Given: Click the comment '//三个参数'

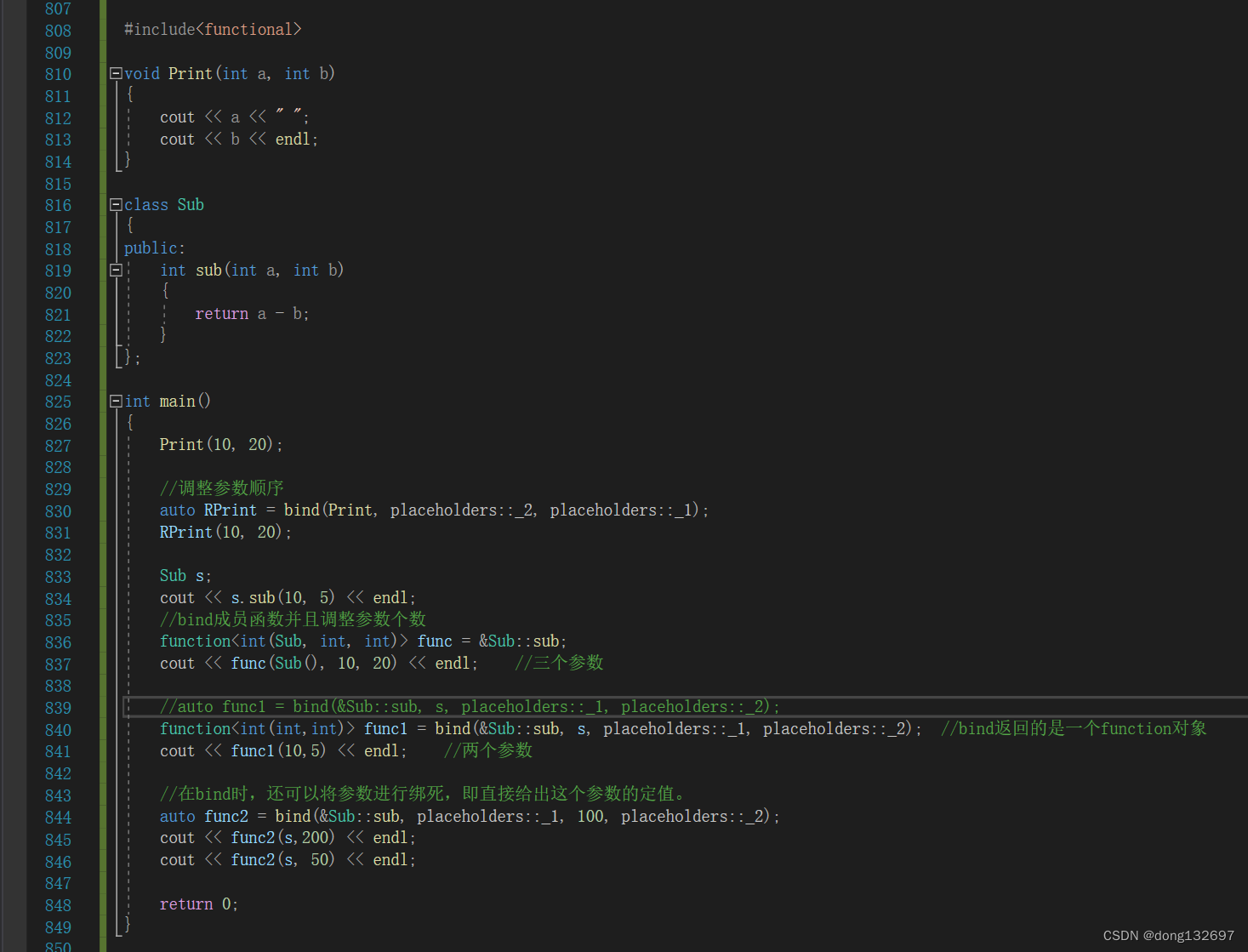Looking at the screenshot, I should click(559, 663).
